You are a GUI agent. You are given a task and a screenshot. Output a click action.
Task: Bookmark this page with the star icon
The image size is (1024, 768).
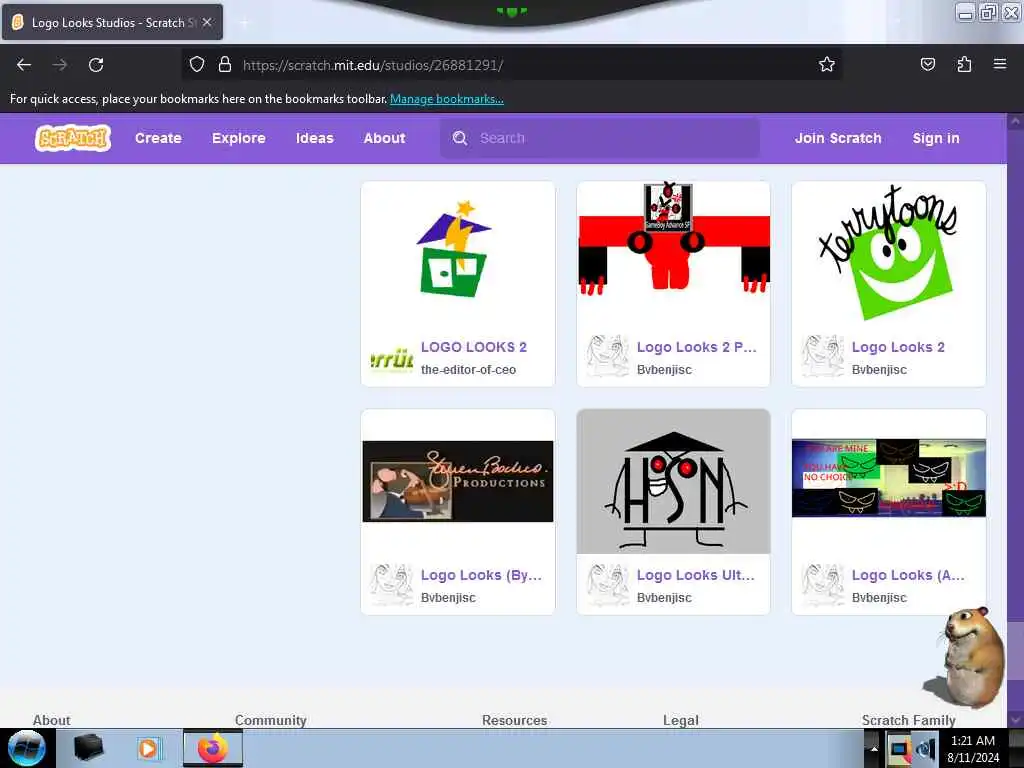click(x=827, y=64)
